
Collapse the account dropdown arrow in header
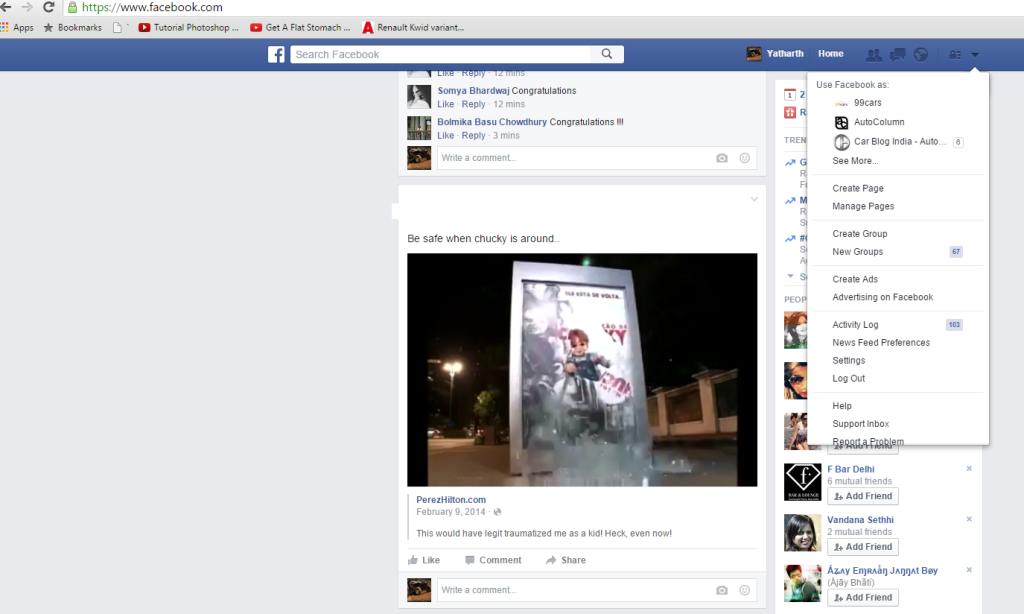975,54
